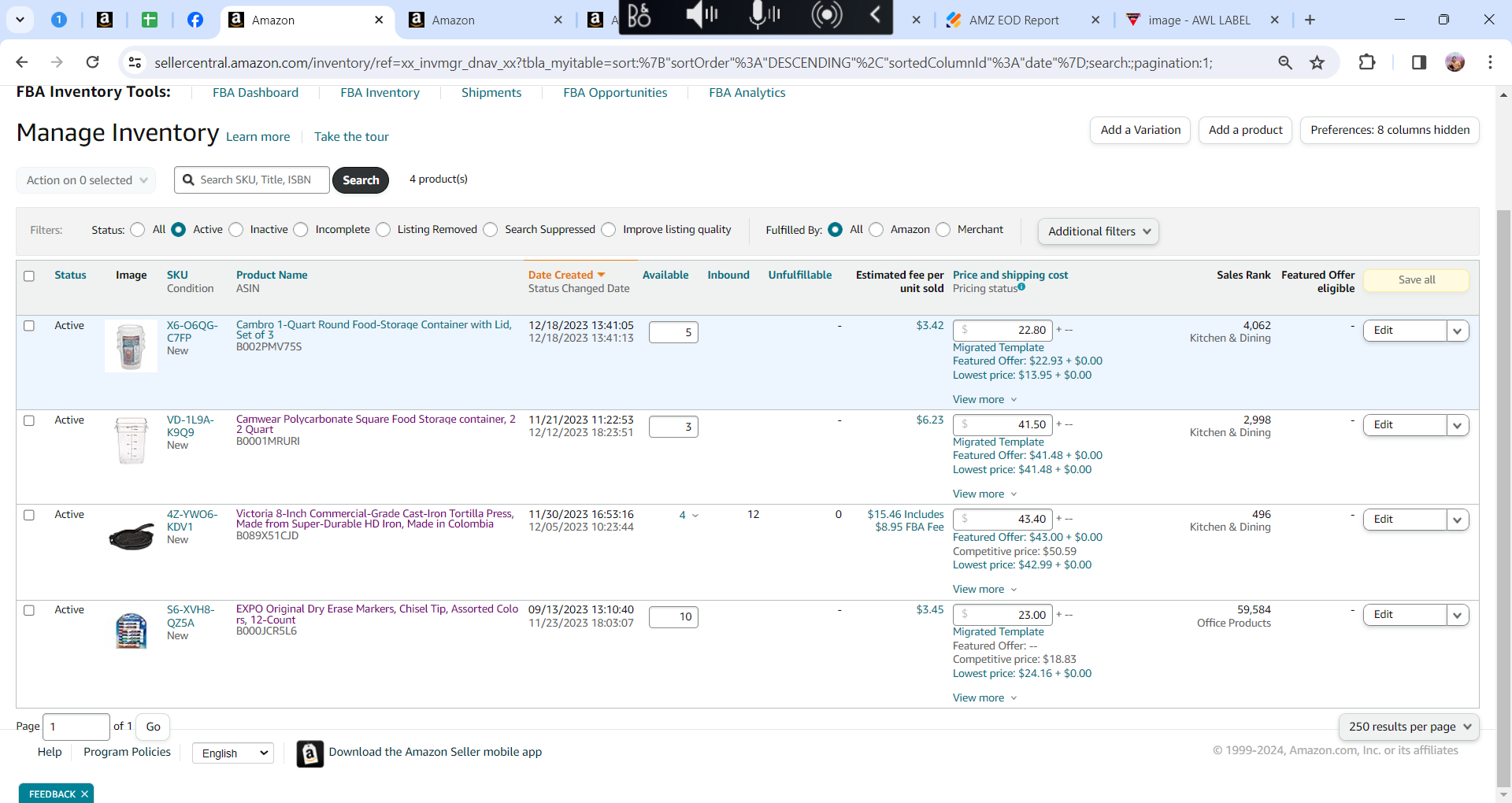Open Chrome's three-dot menu
The height and width of the screenshot is (803, 1512).
tap(1490, 62)
